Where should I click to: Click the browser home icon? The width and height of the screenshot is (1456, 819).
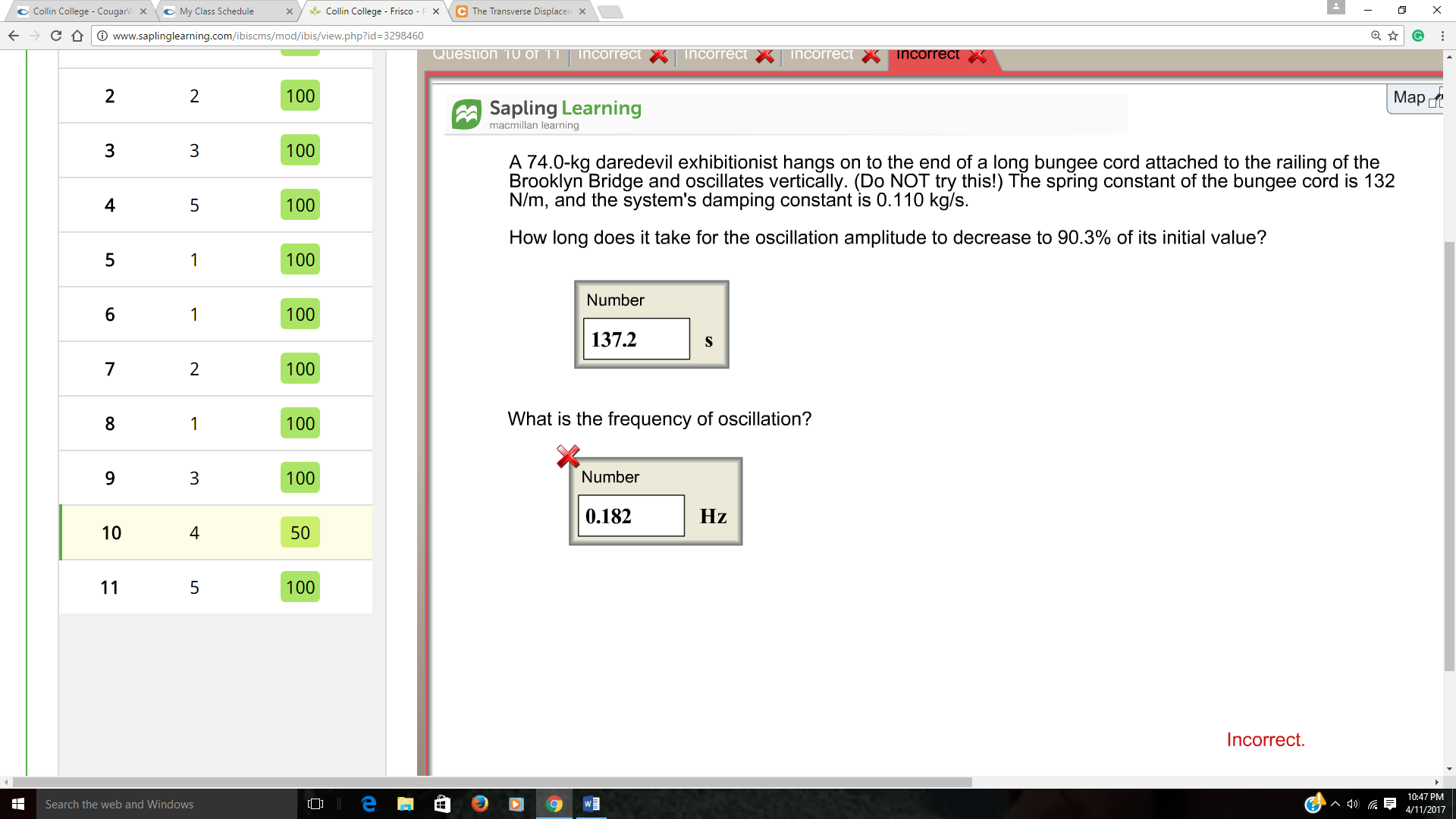77,36
